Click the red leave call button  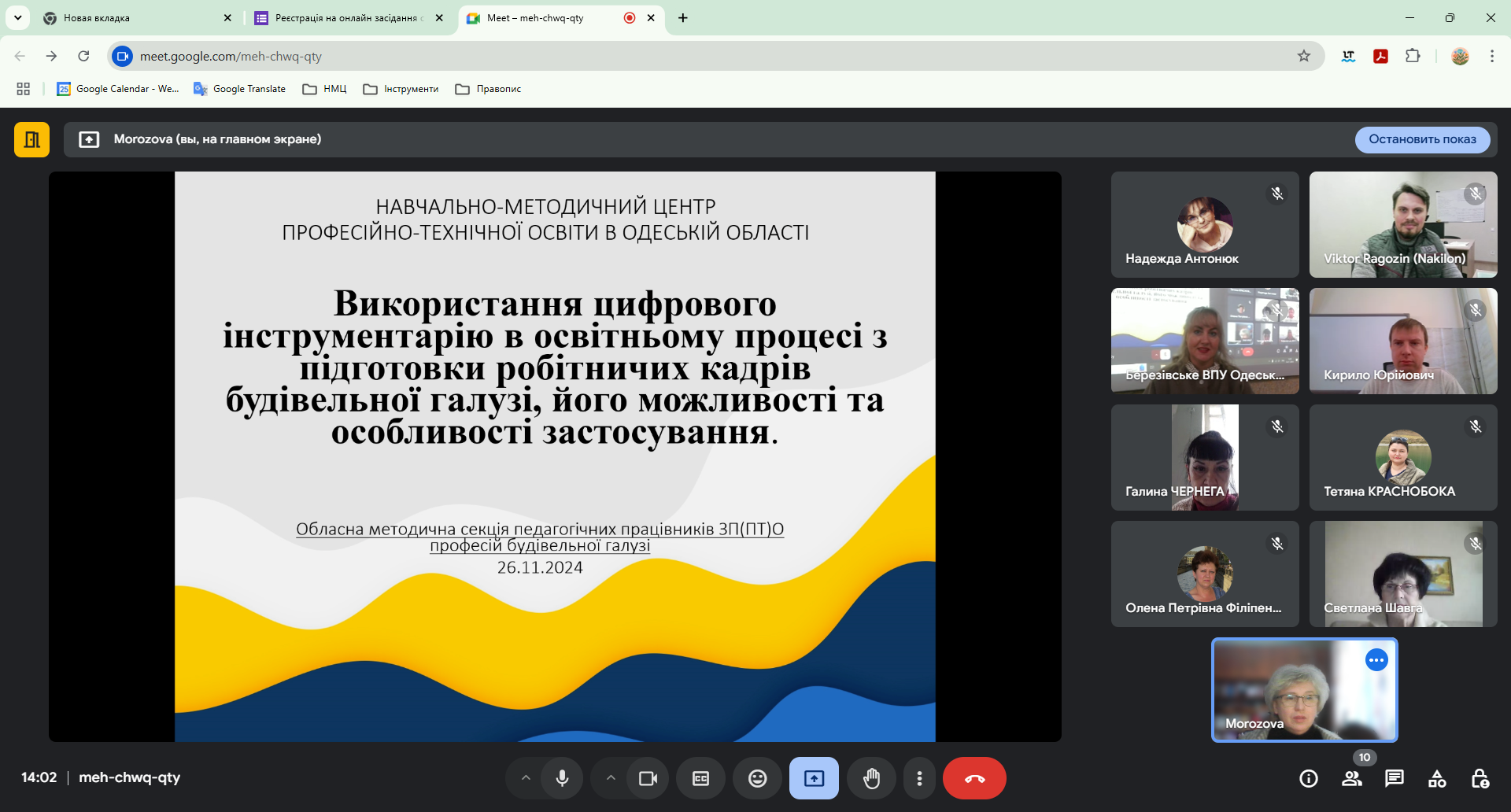click(974, 778)
